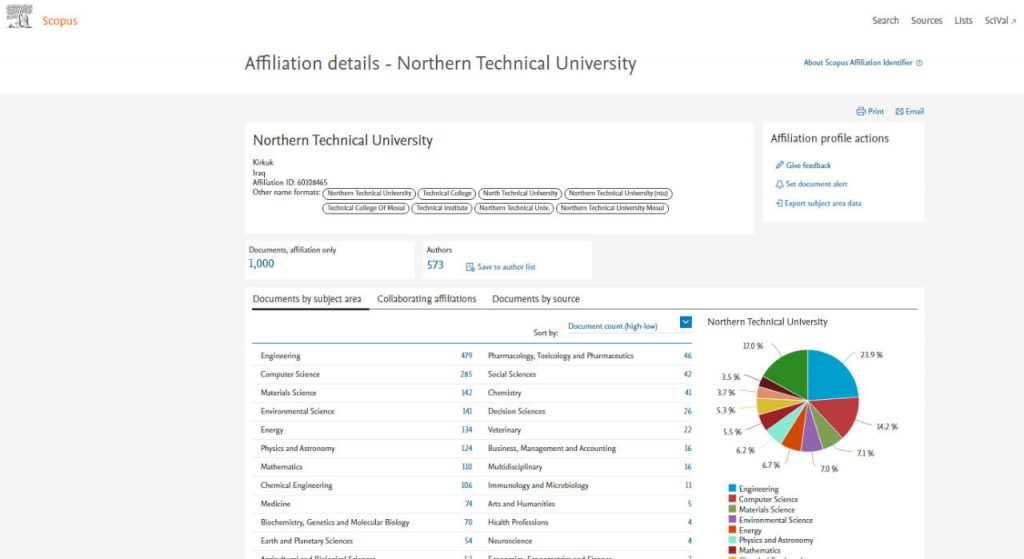Click Social Sciences count 42
Screen dimensions: 1024x559
[x=687, y=374]
